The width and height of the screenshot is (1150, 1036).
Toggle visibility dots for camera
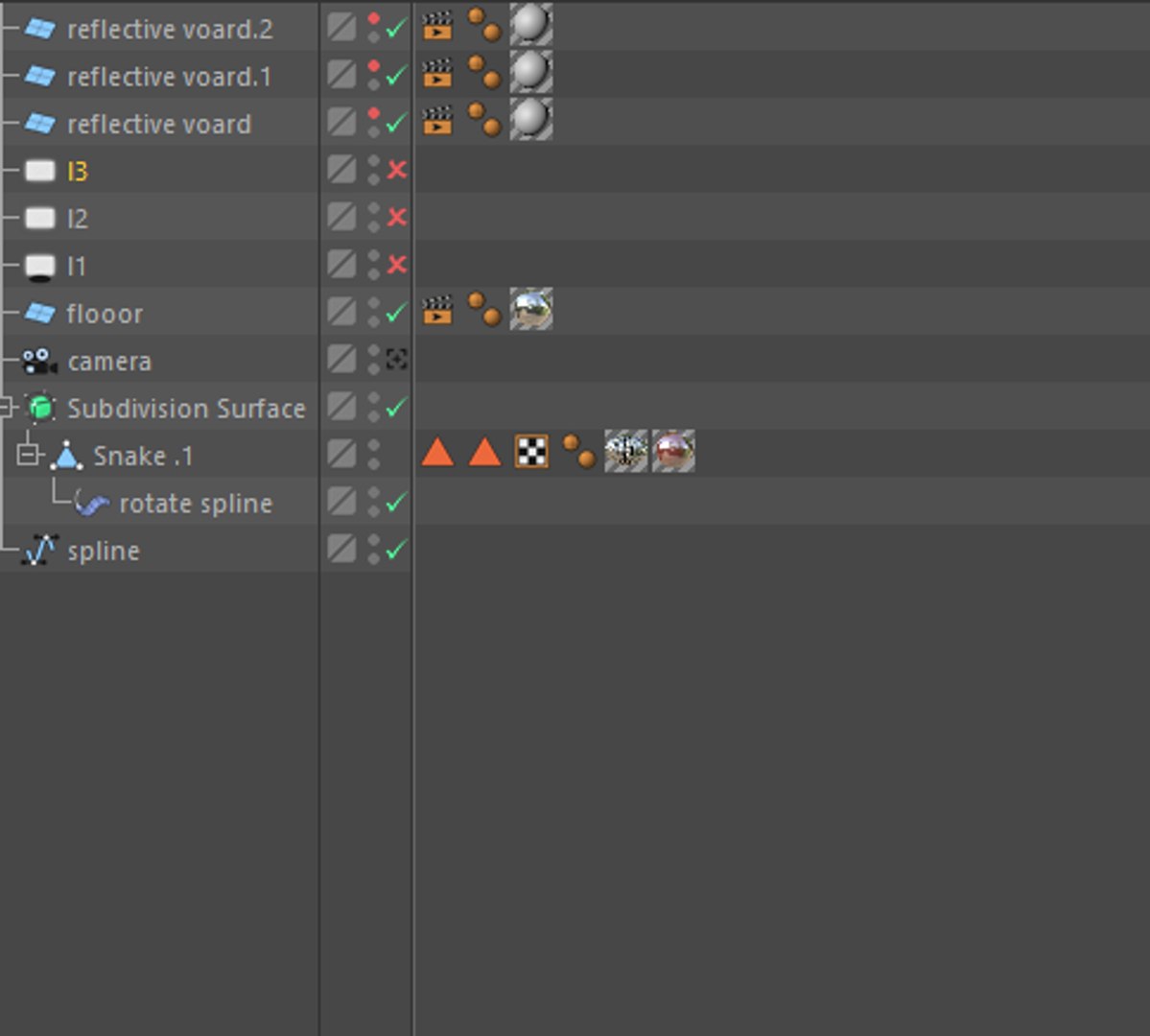(x=374, y=360)
